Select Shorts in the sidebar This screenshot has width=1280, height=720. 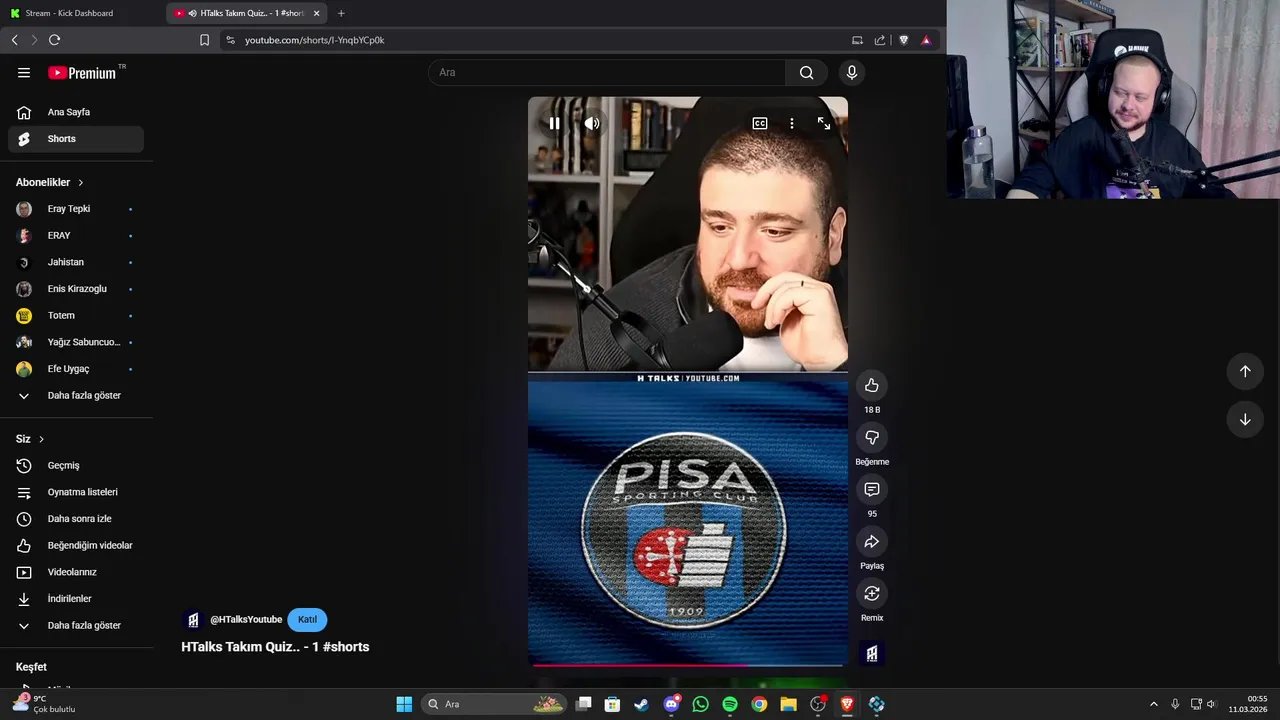(x=76, y=139)
